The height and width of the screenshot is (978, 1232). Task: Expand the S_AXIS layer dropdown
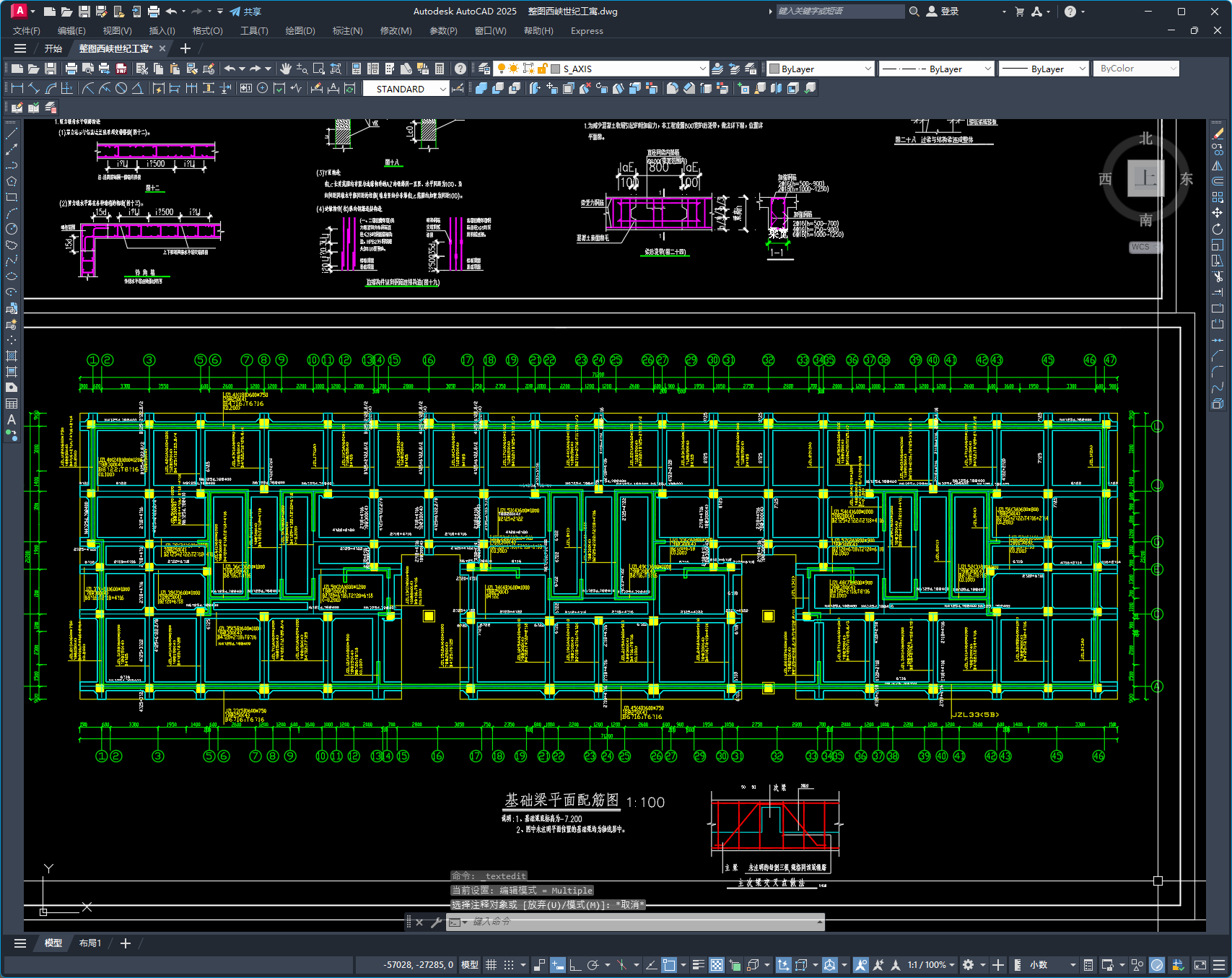click(702, 69)
